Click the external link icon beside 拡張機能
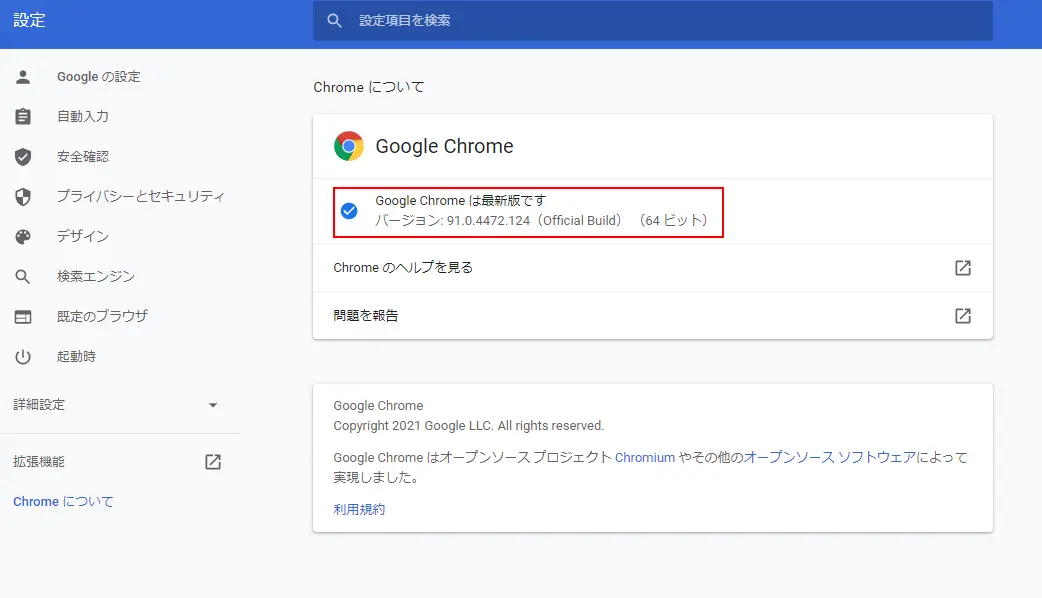The width and height of the screenshot is (1042, 598). [x=213, y=462]
